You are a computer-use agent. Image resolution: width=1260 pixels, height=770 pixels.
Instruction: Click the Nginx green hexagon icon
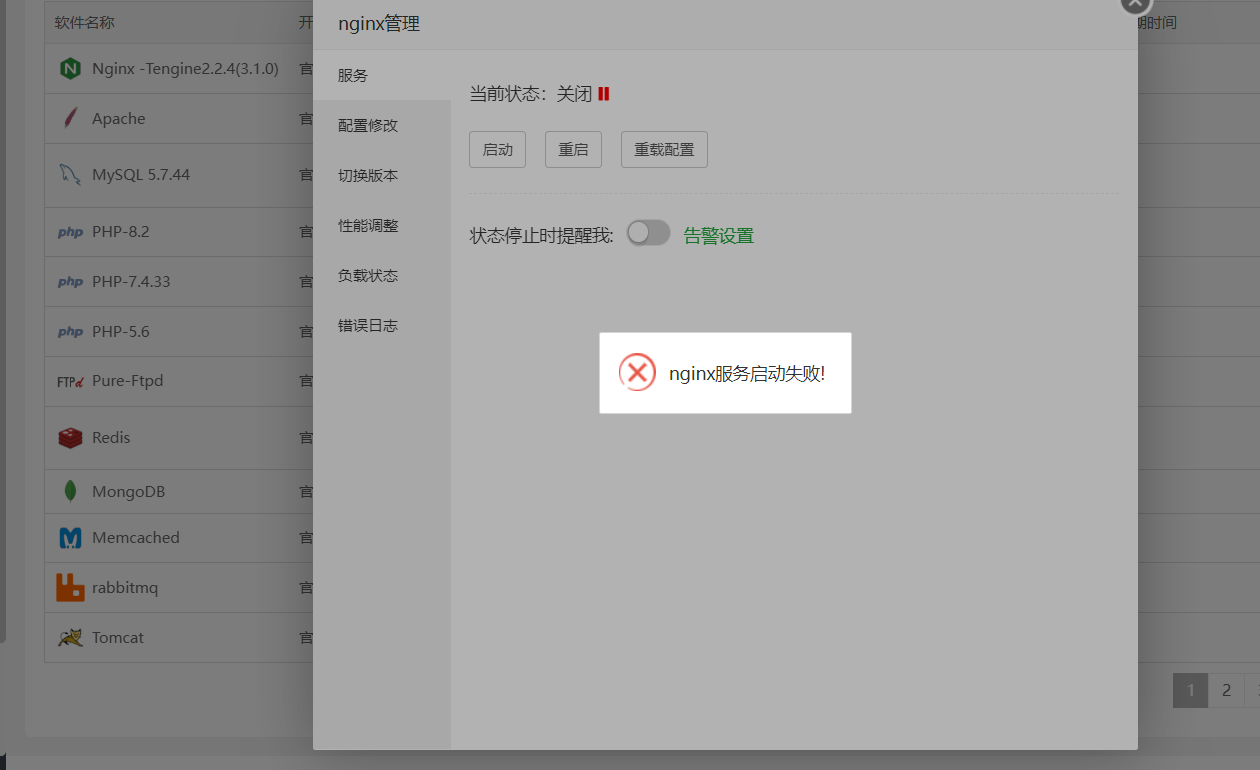(70, 69)
